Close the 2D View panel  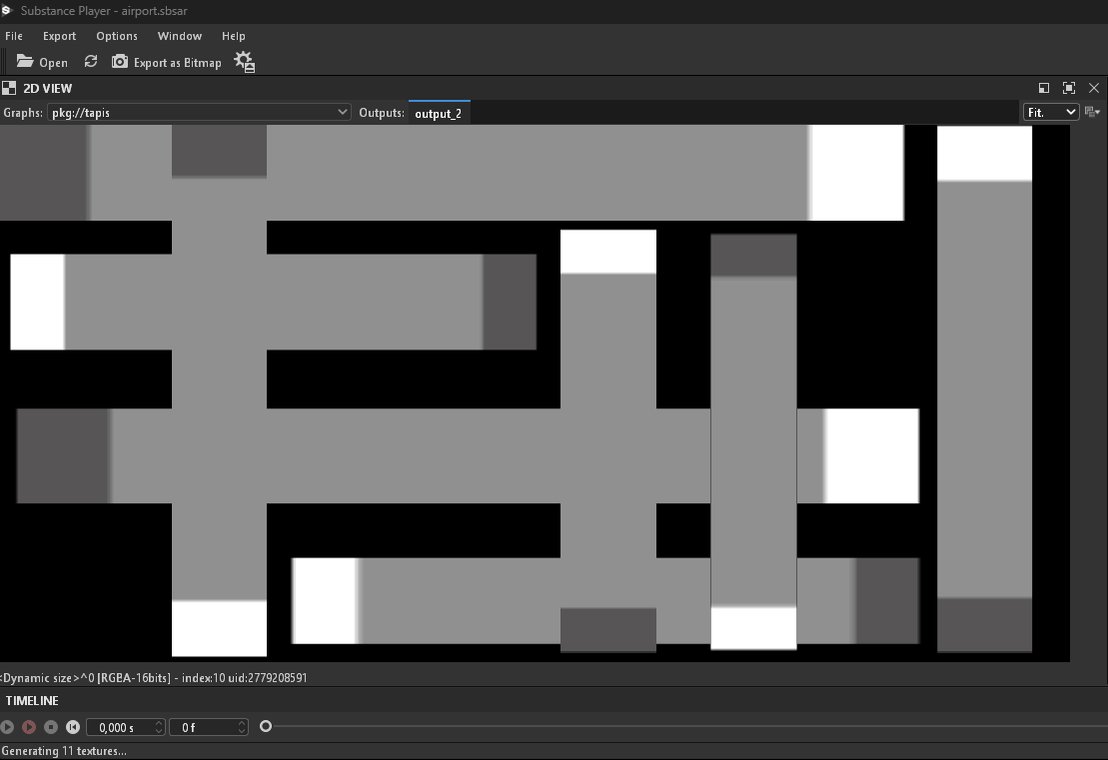coord(1094,88)
